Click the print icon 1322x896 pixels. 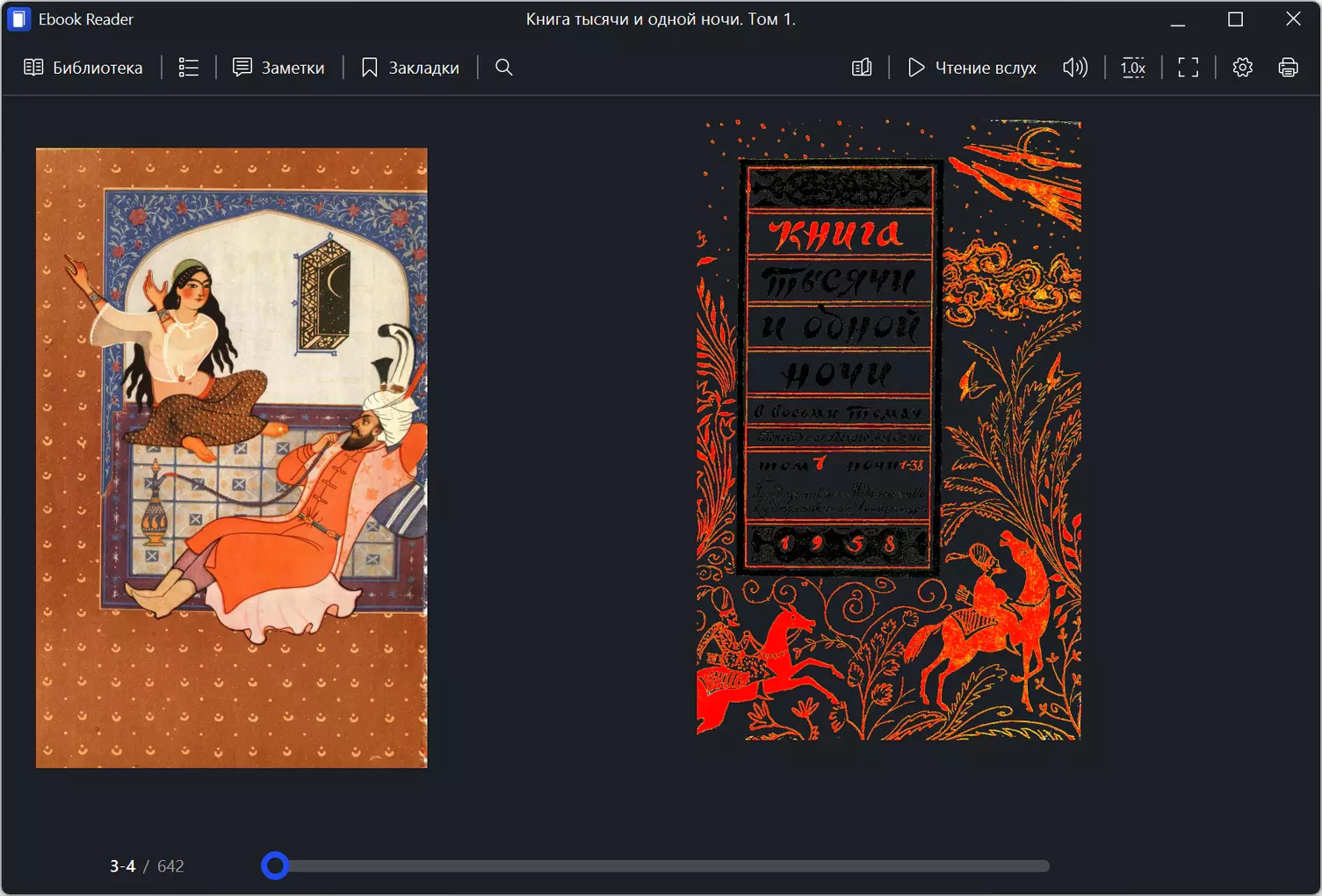point(1288,68)
